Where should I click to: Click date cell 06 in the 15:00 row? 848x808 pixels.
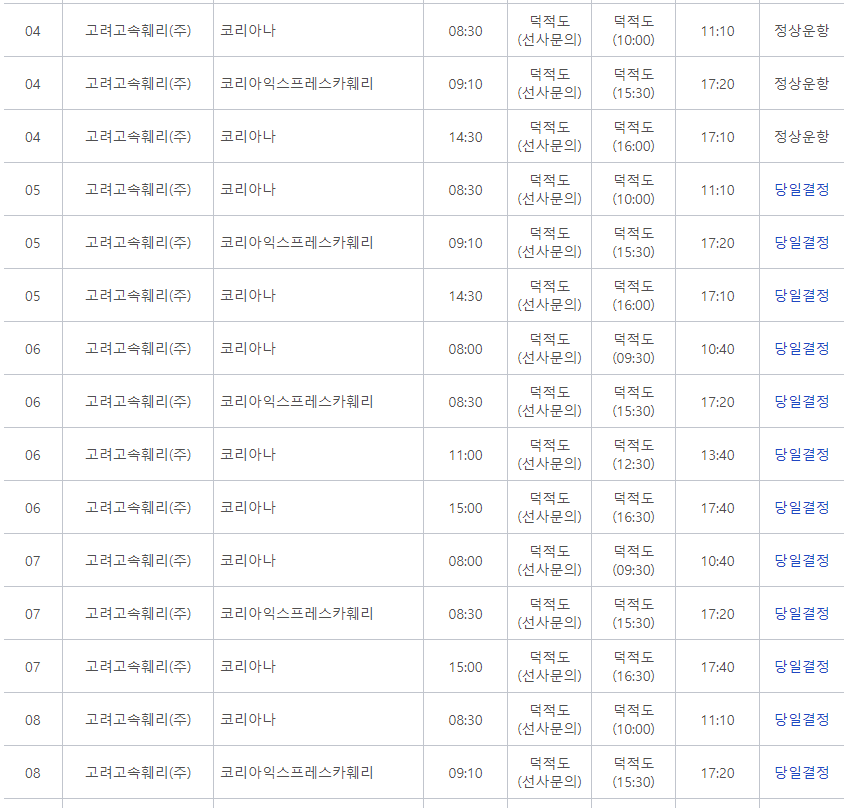pos(32,508)
